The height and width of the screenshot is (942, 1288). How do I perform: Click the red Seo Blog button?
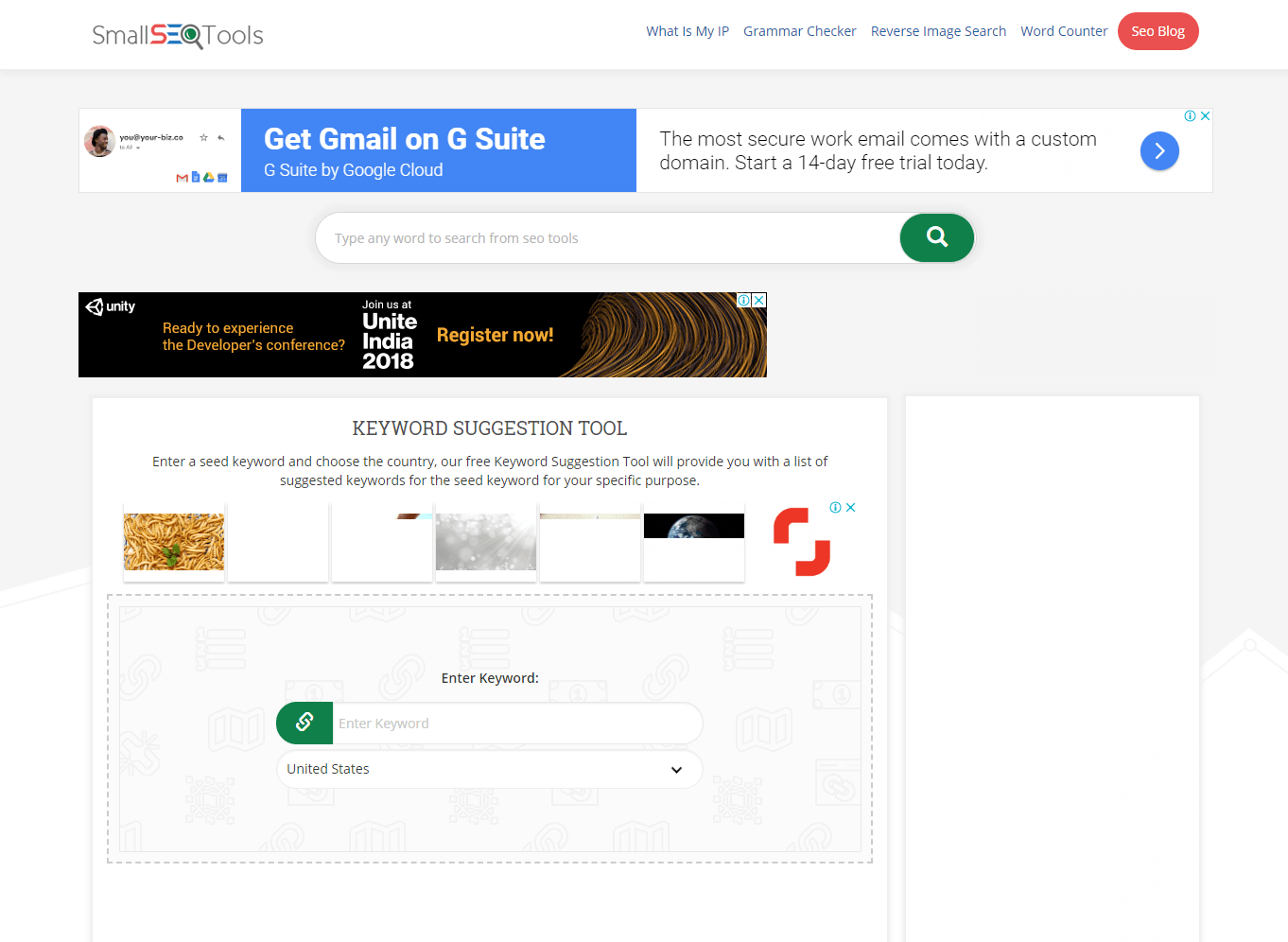tap(1157, 30)
